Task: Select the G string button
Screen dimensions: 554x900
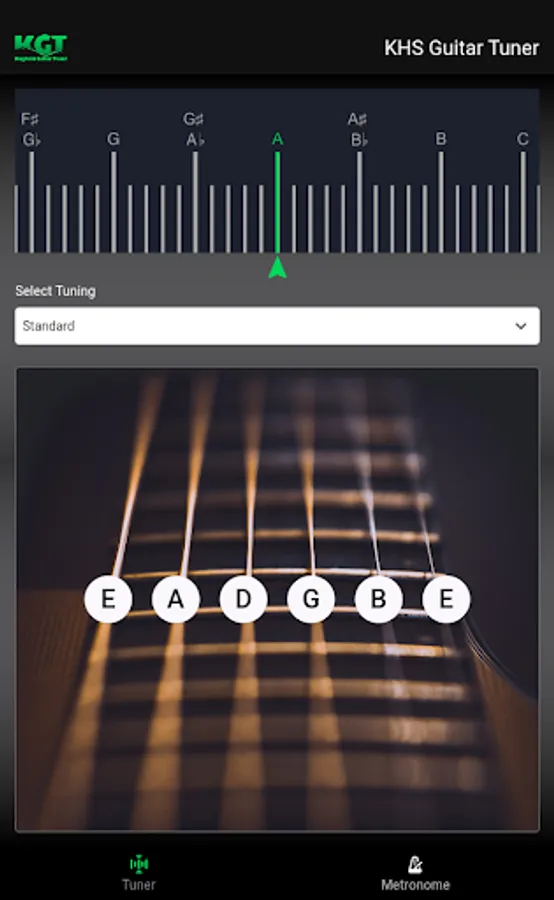Action: coord(311,599)
